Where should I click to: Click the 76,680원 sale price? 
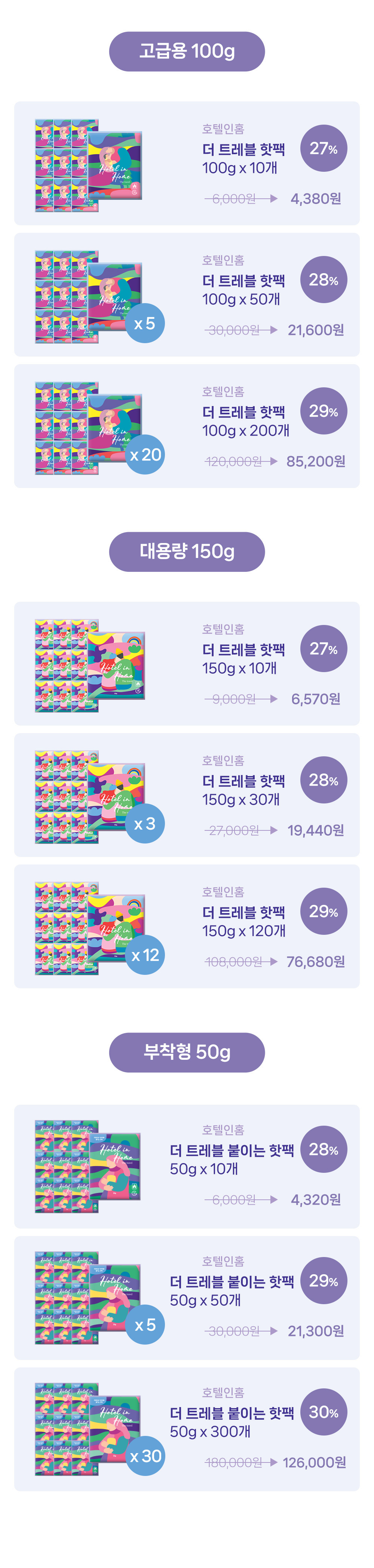(x=316, y=962)
